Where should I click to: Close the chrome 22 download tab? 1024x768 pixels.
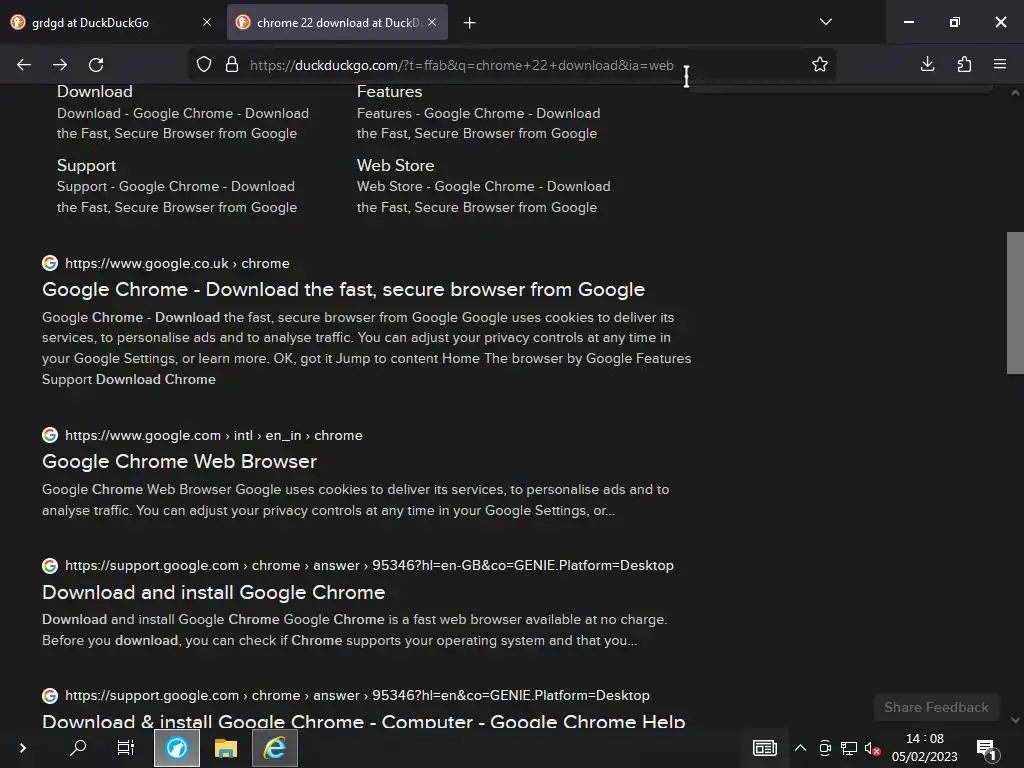432,22
